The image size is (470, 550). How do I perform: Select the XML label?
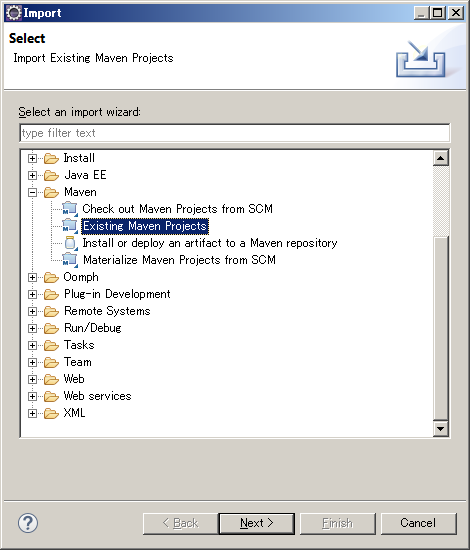coord(74,414)
